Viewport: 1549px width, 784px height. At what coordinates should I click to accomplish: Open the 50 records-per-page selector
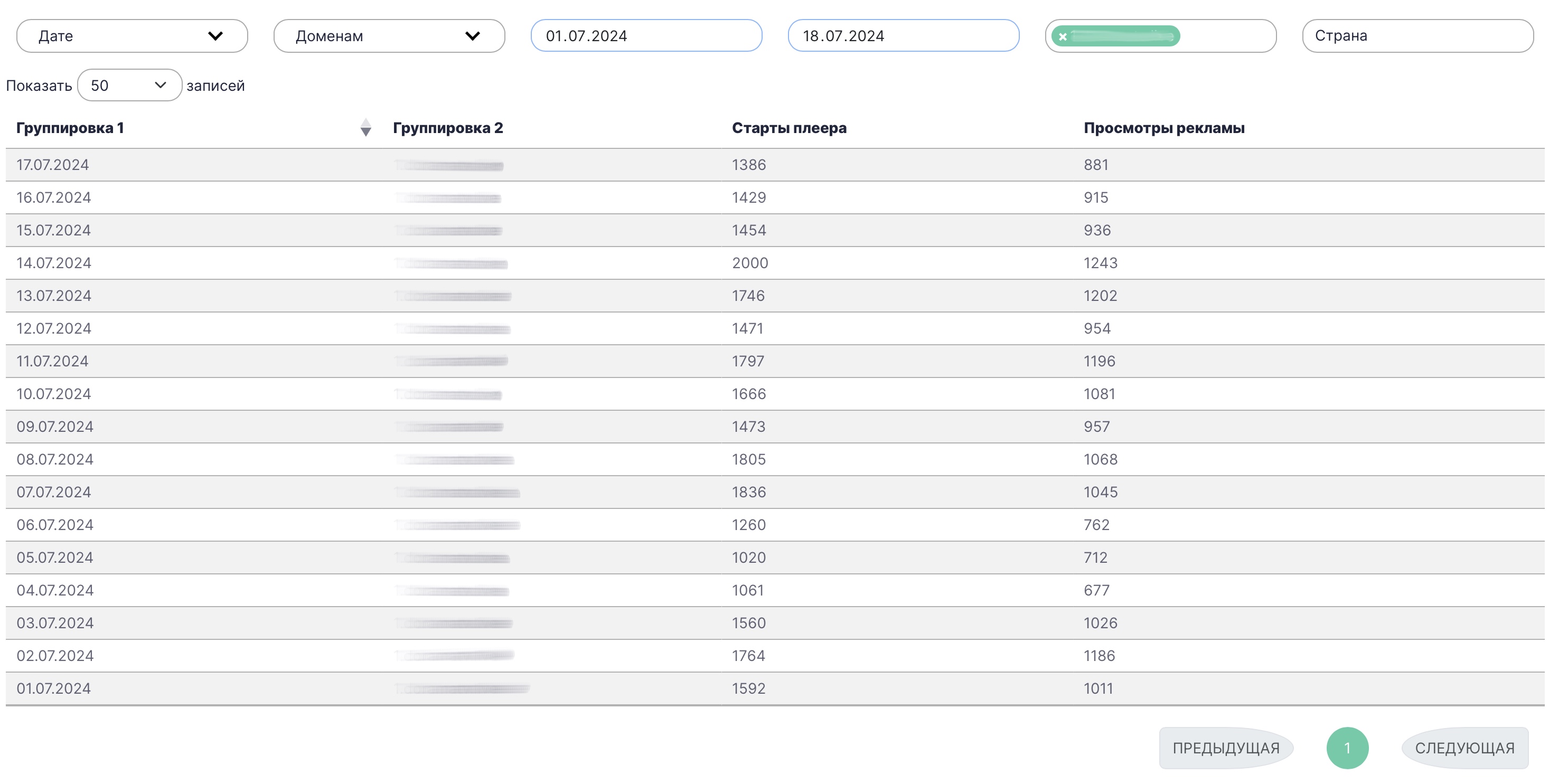click(129, 86)
